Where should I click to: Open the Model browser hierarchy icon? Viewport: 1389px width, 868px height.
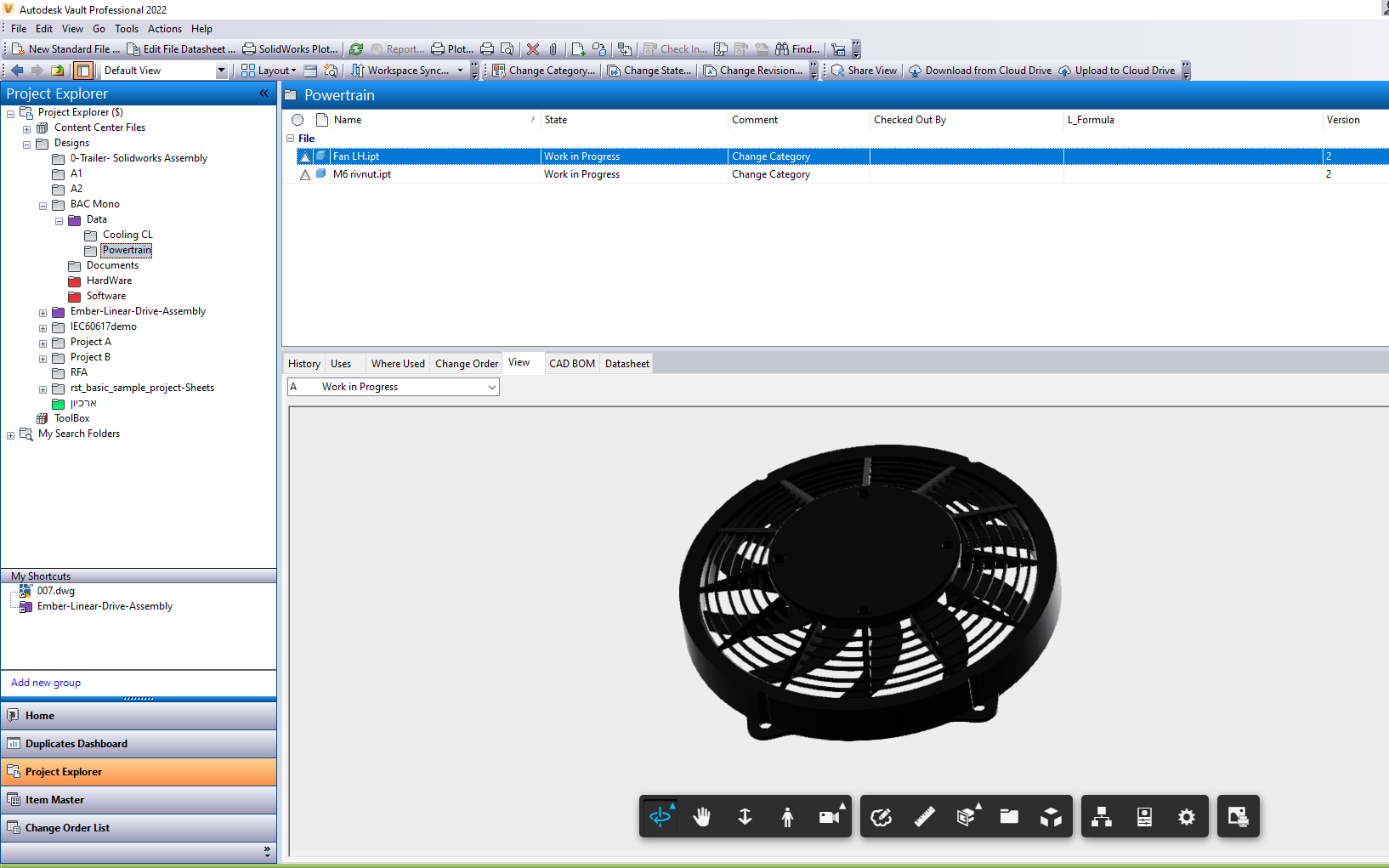[1102, 817]
